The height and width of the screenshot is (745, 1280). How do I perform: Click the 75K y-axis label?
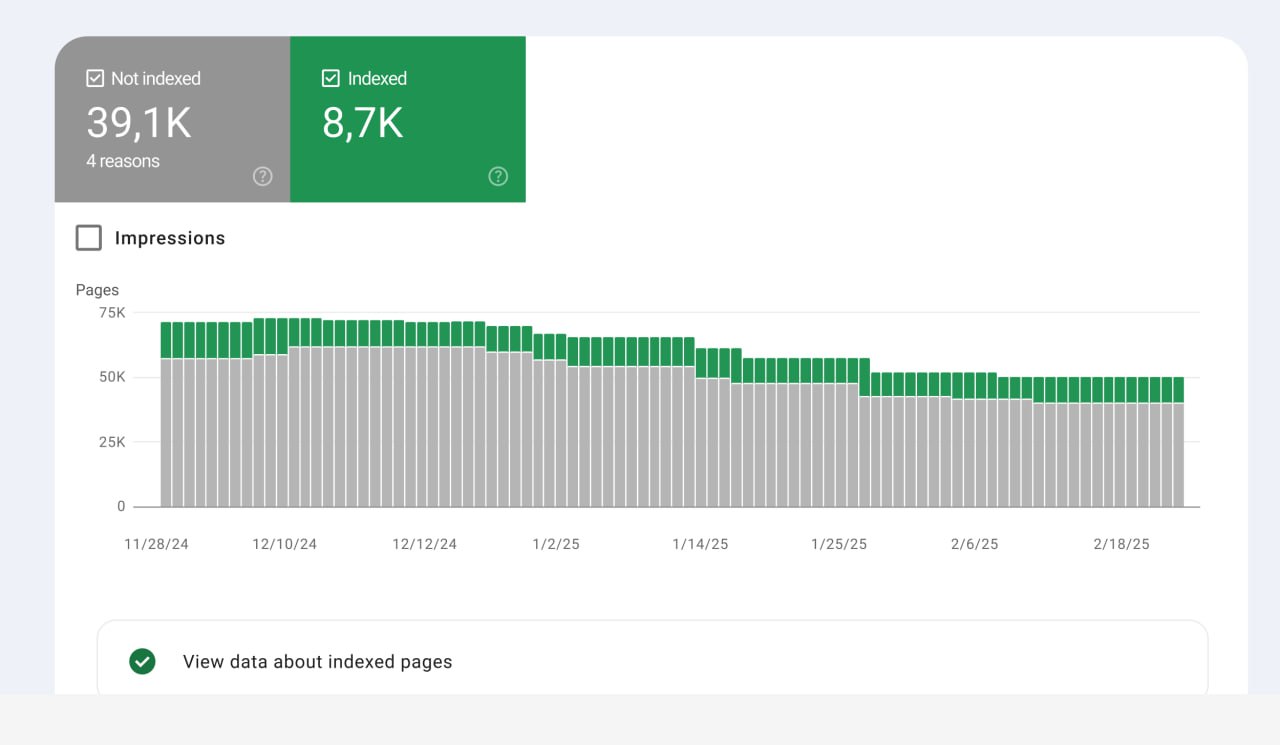click(111, 313)
